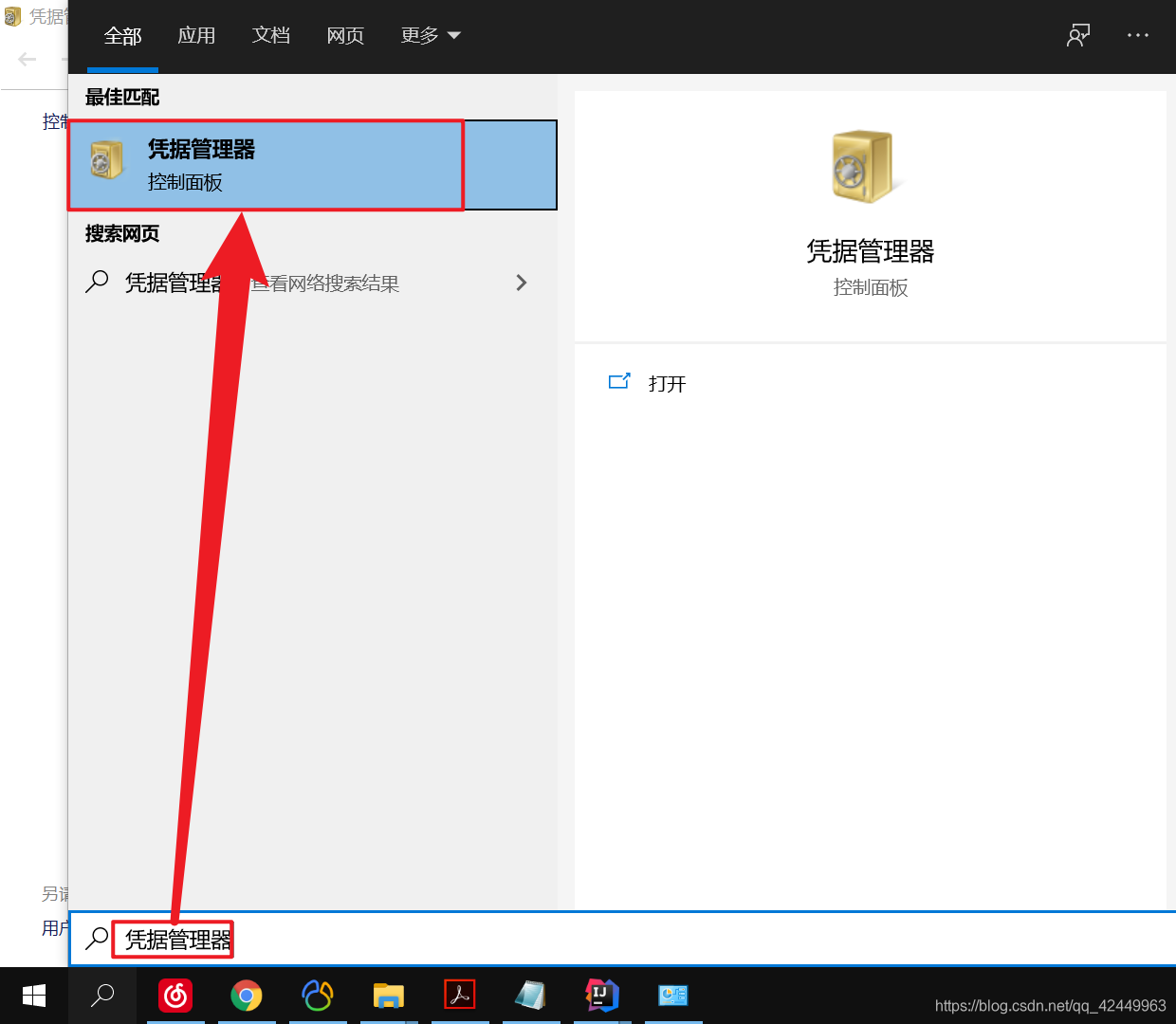Image resolution: width=1176 pixels, height=1024 pixels.
Task: Open Adobe Acrobat from the taskbar
Action: coord(460,995)
